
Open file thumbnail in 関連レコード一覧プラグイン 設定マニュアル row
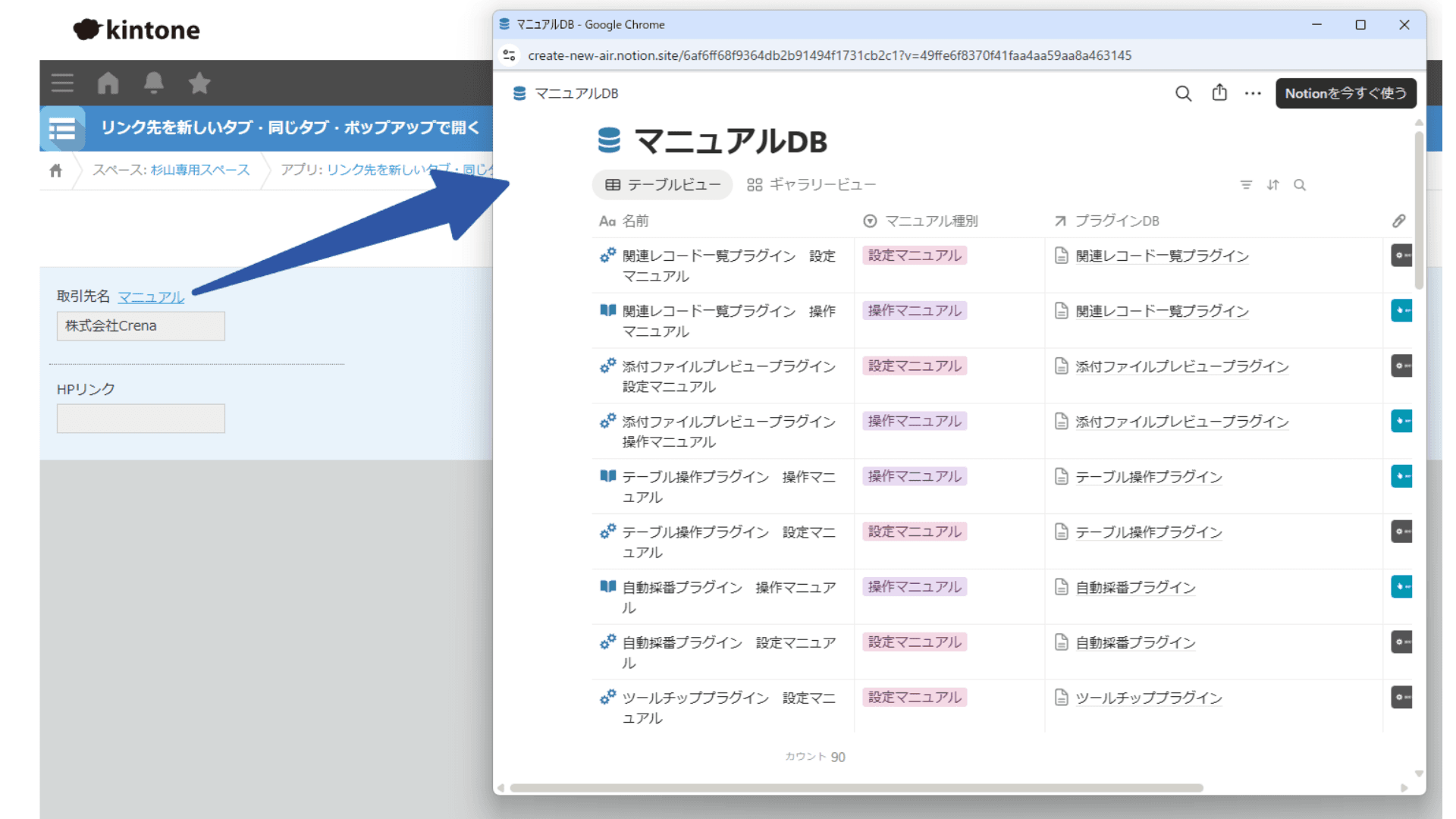(1401, 256)
